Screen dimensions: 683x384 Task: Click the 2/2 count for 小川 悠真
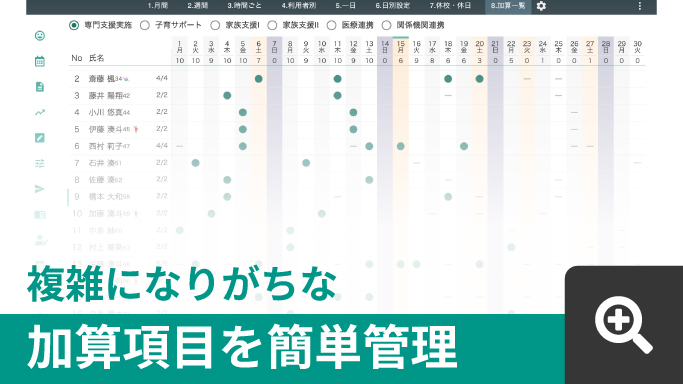pos(162,112)
